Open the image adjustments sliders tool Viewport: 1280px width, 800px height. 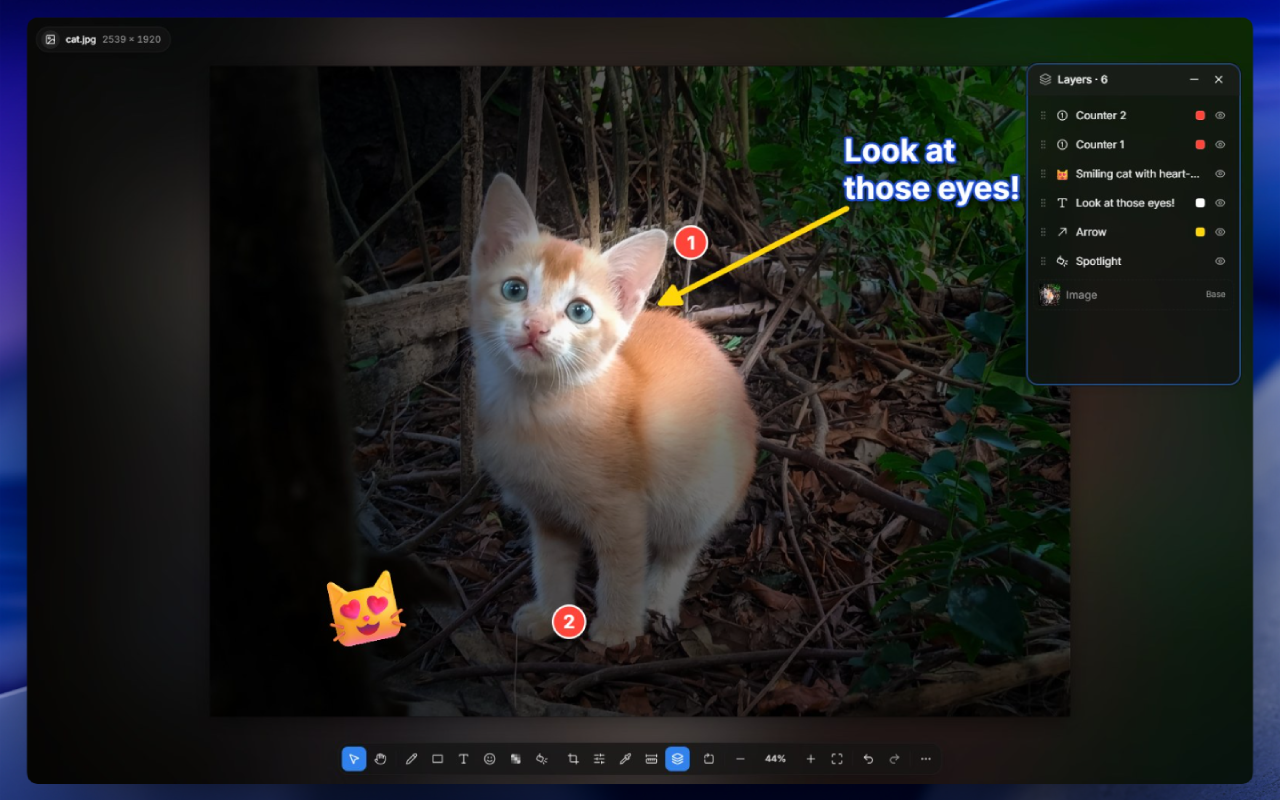(x=599, y=759)
